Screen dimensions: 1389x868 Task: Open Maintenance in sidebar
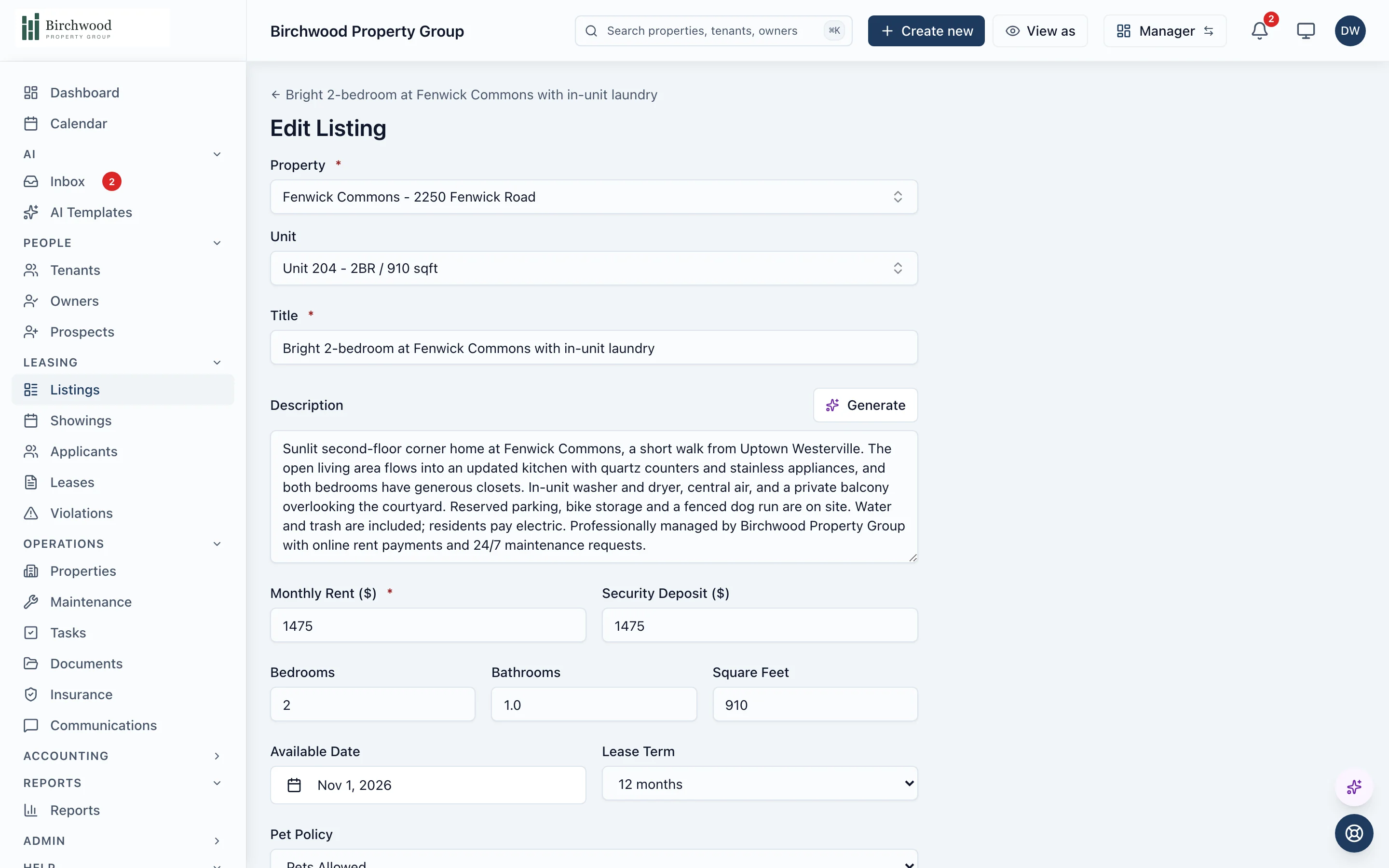pyautogui.click(x=123, y=602)
